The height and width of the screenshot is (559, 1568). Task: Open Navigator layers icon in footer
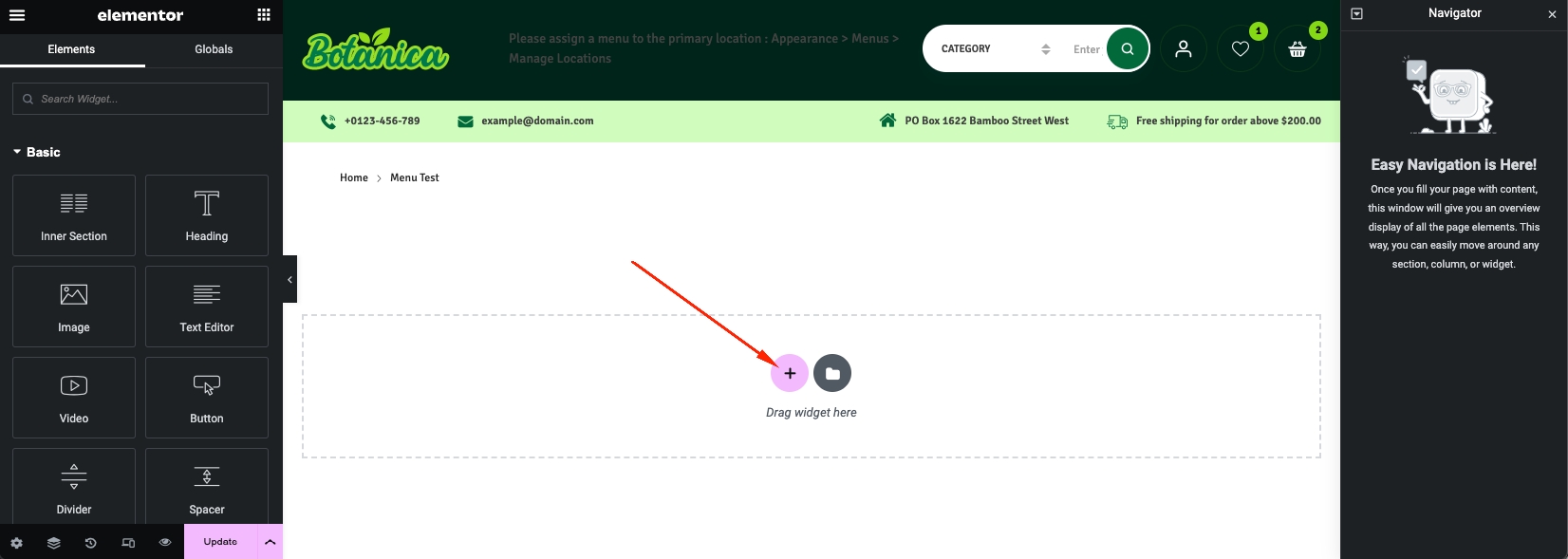click(x=54, y=543)
